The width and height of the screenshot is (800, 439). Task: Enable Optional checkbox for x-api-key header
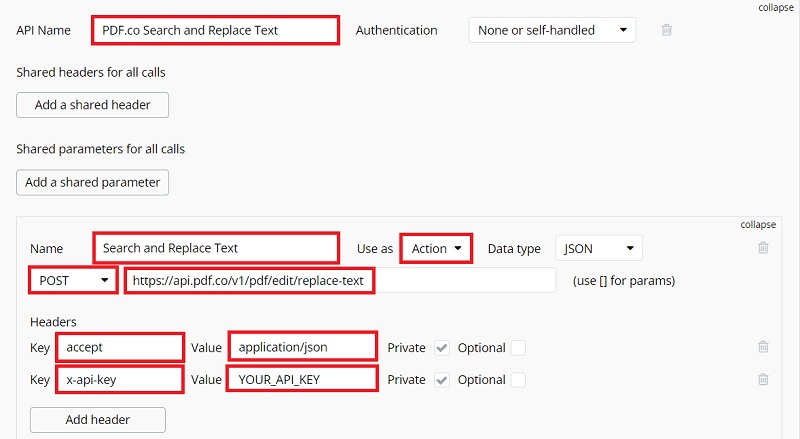tap(518, 380)
